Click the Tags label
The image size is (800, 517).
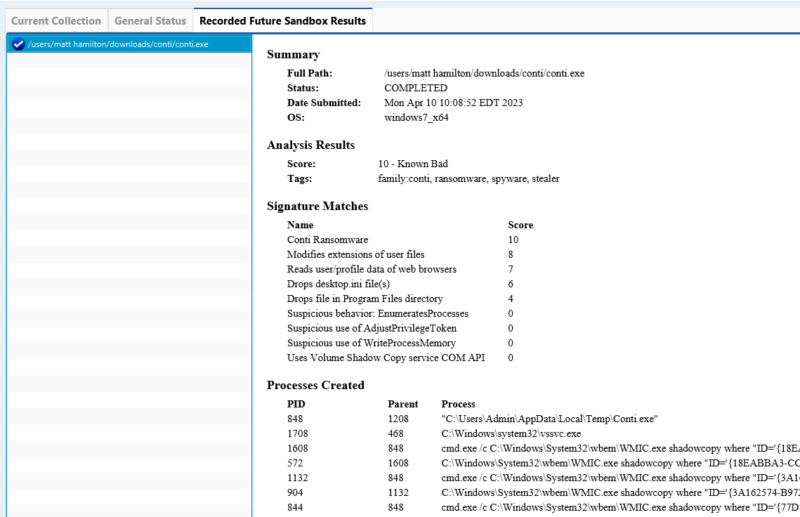(x=299, y=179)
